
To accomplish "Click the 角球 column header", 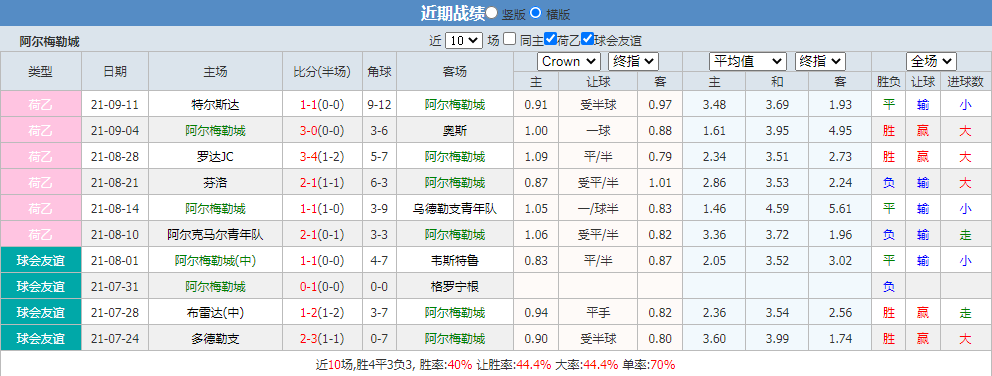I will pyautogui.click(x=380, y=72).
